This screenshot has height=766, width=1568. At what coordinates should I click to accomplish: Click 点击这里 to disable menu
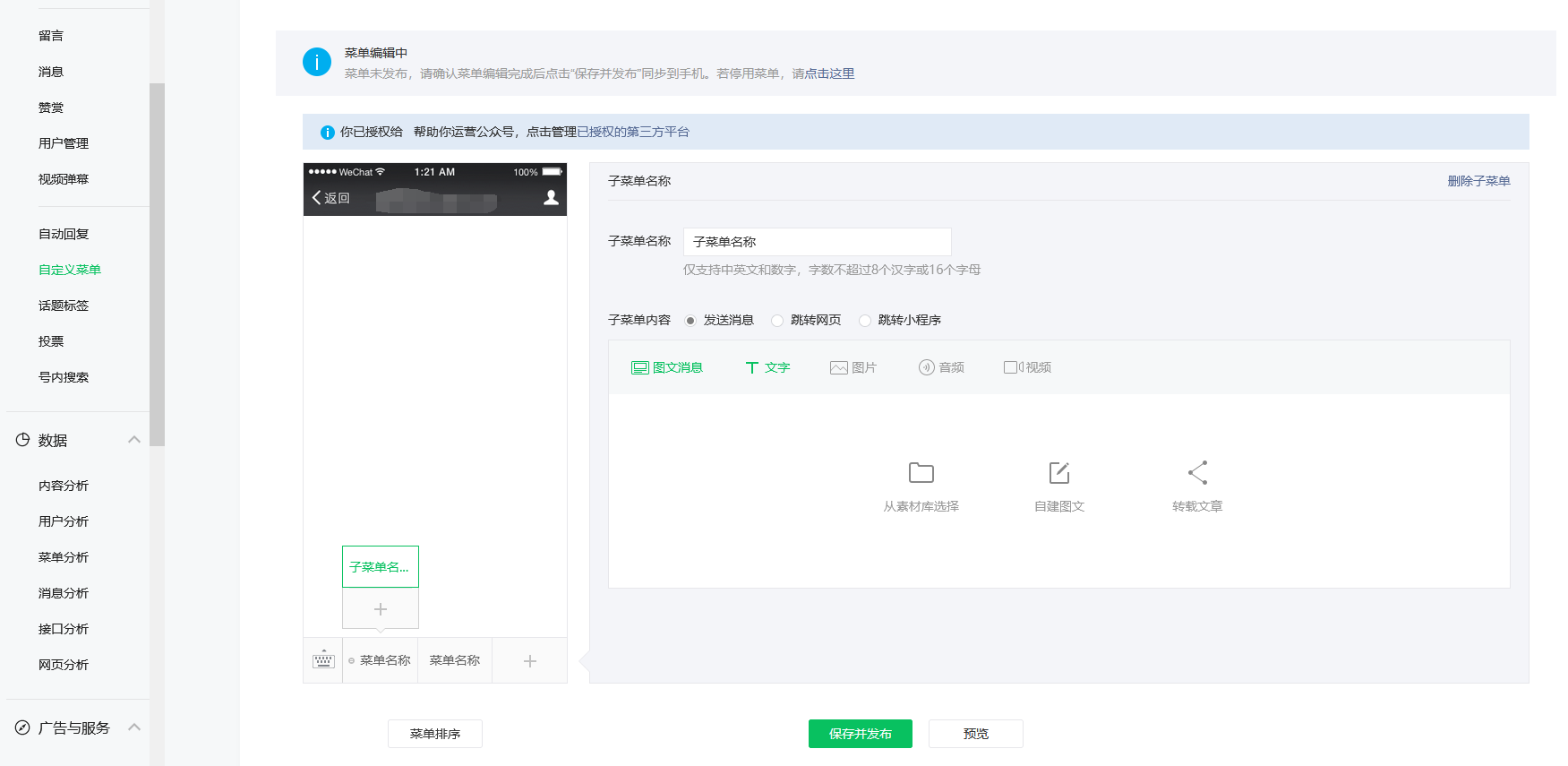coord(829,73)
